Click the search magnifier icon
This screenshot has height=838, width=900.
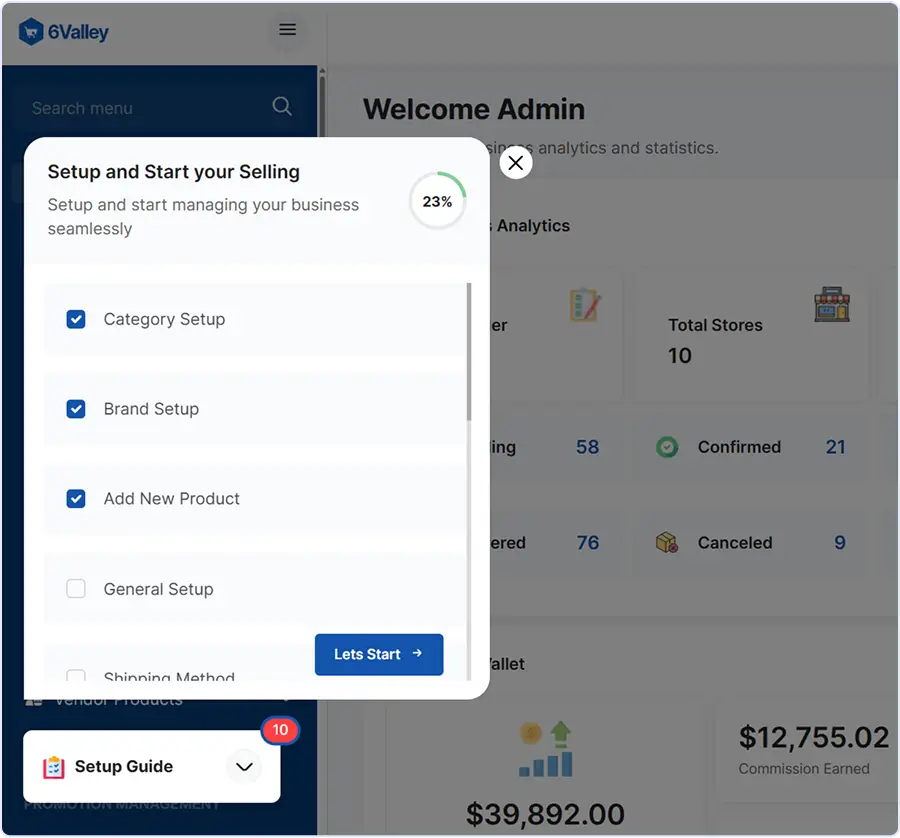click(x=282, y=107)
